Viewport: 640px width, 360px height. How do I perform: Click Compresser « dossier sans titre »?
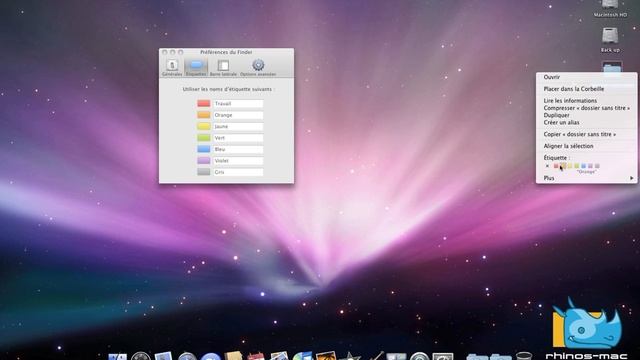point(586,108)
